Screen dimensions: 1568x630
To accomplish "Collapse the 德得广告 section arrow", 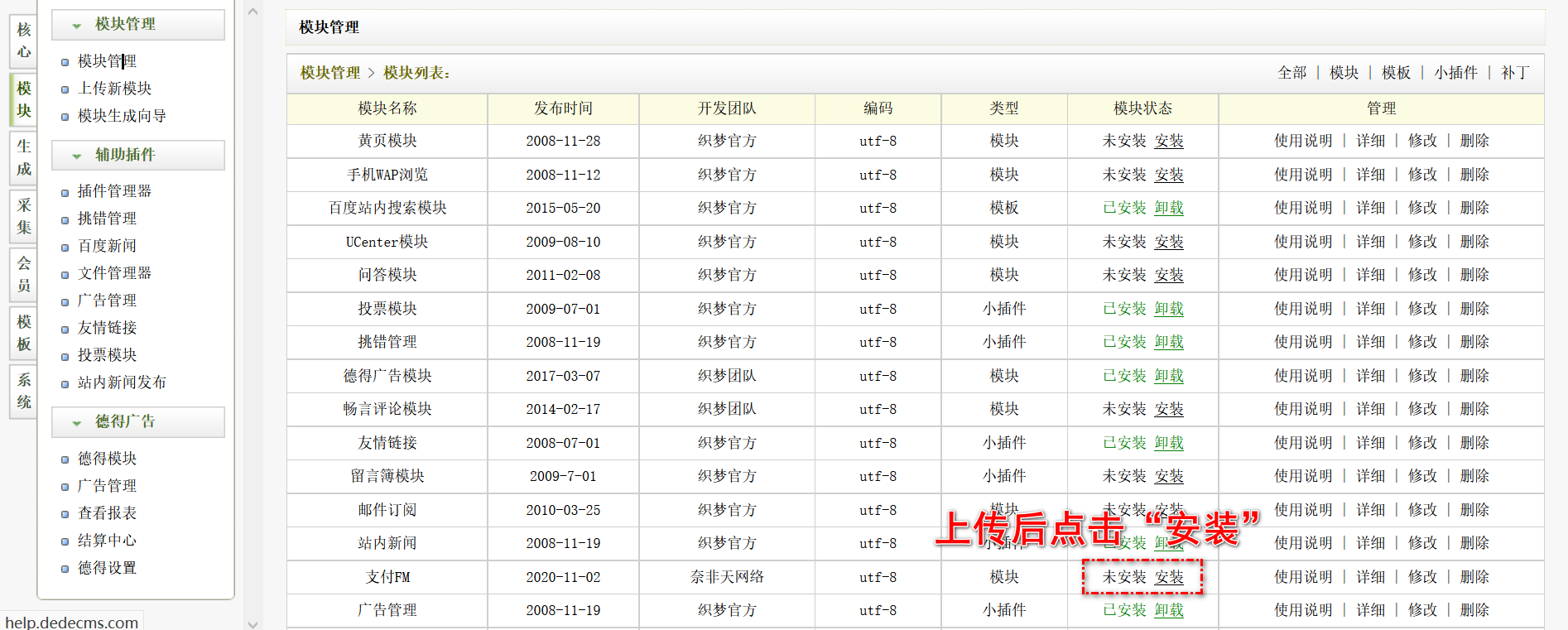I will [x=76, y=422].
